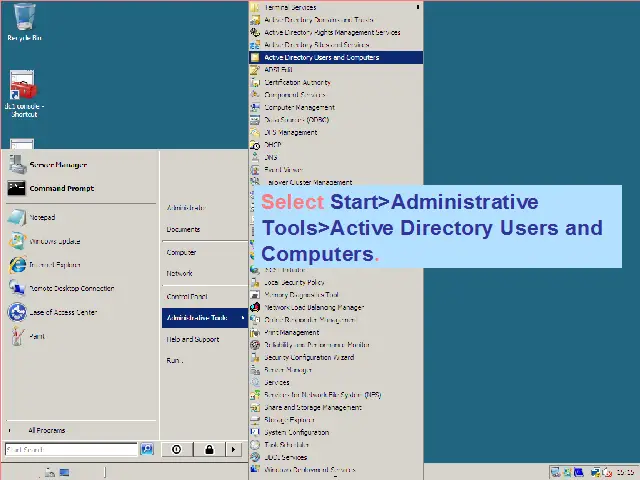Open System Configuration

(x=336, y=432)
